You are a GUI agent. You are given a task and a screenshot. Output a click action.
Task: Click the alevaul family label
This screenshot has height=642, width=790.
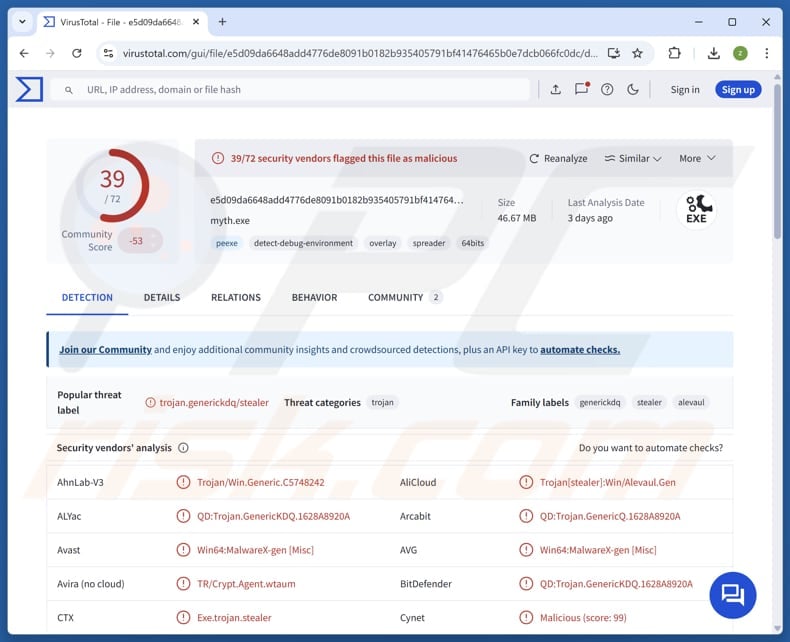point(691,403)
